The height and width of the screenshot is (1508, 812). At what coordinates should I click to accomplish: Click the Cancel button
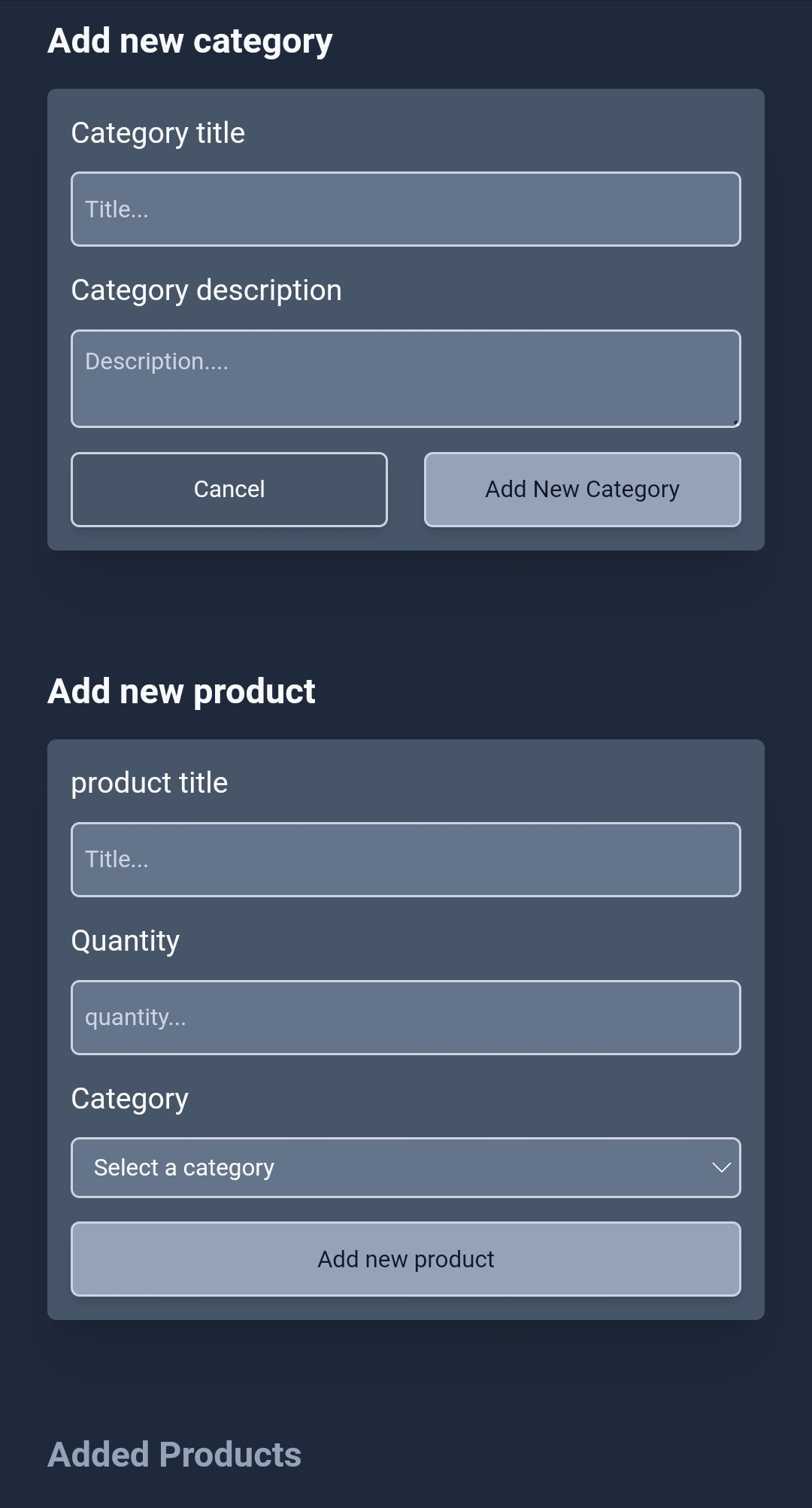229,490
